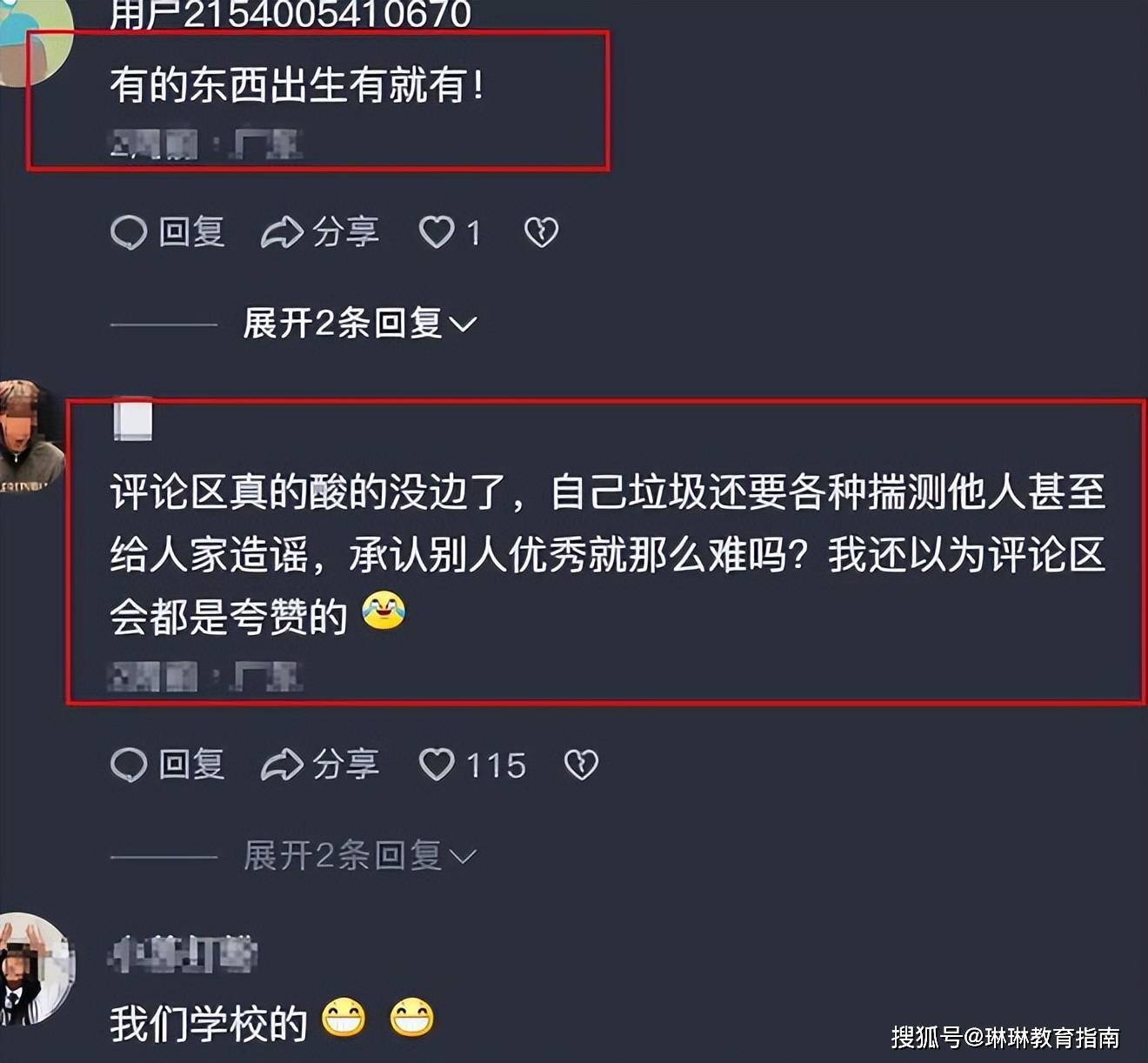Click share arrow under 115-like comment
Viewport: 1148px width, 1063px height.
282,765
